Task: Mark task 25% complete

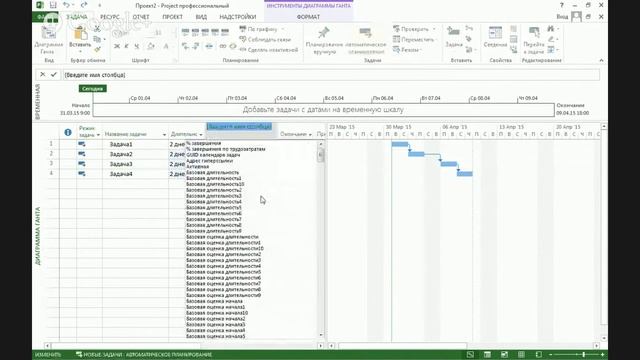Action: pyautogui.click(x=195, y=31)
